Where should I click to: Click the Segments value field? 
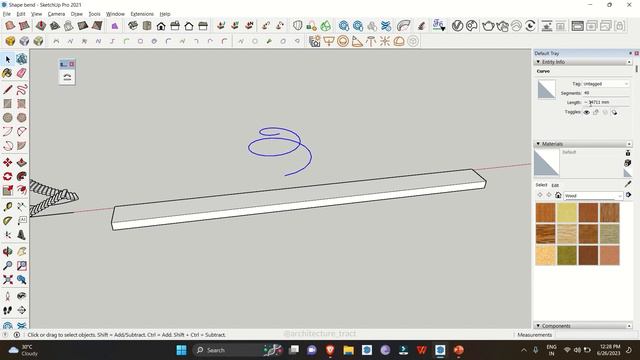click(606, 93)
